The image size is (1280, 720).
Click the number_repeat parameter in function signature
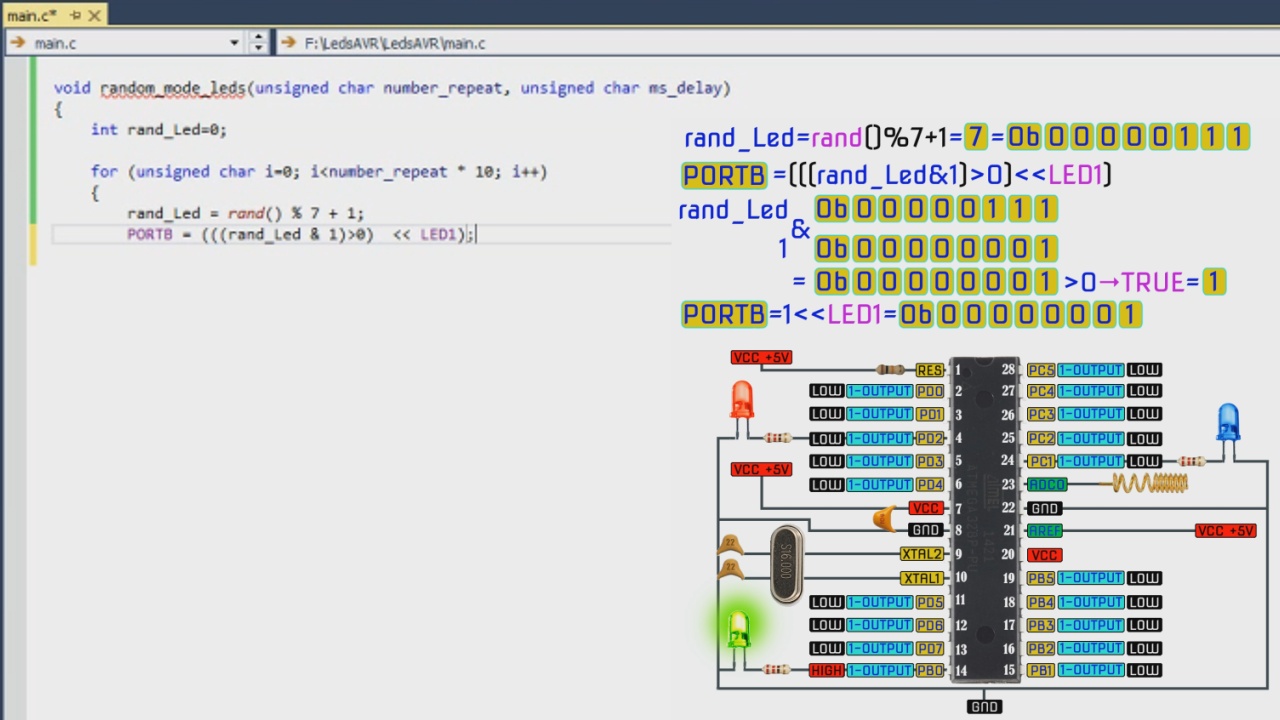(442, 88)
